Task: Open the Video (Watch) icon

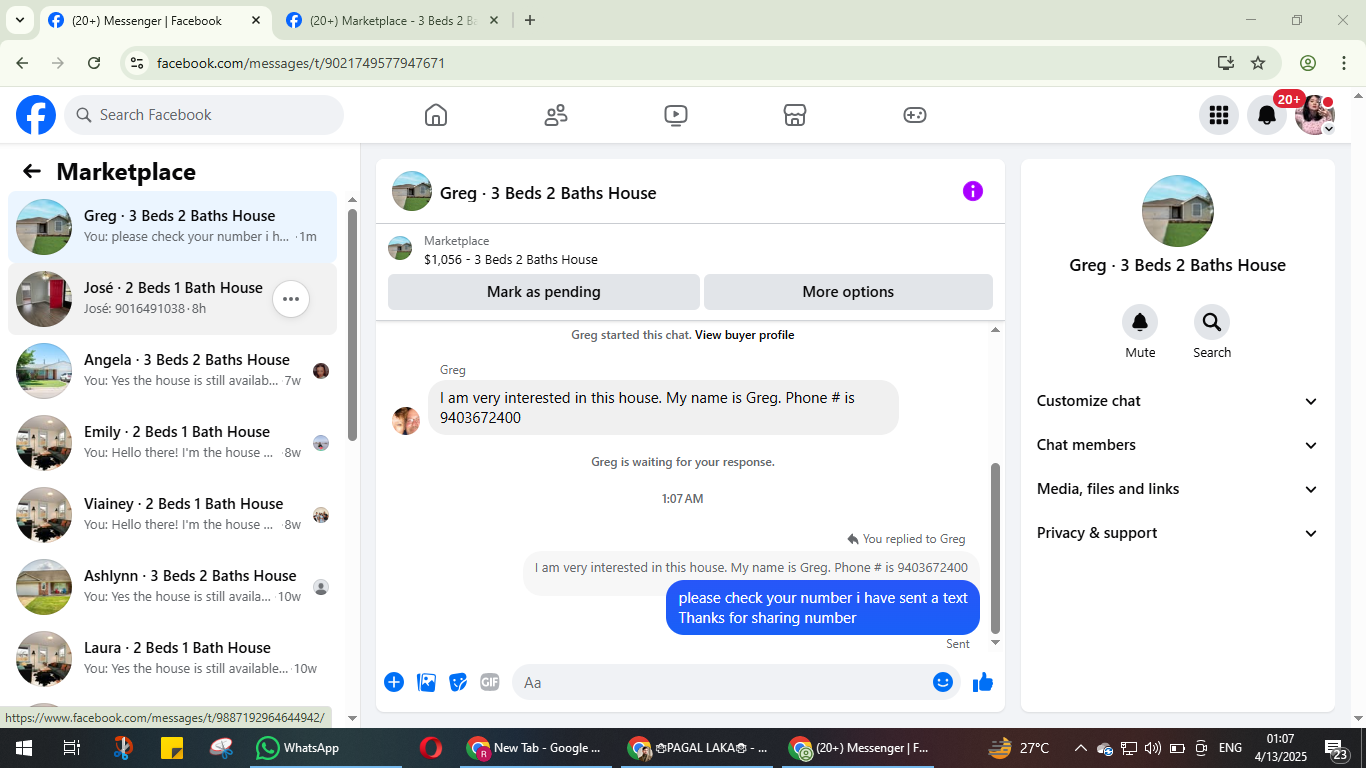Action: [676, 115]
